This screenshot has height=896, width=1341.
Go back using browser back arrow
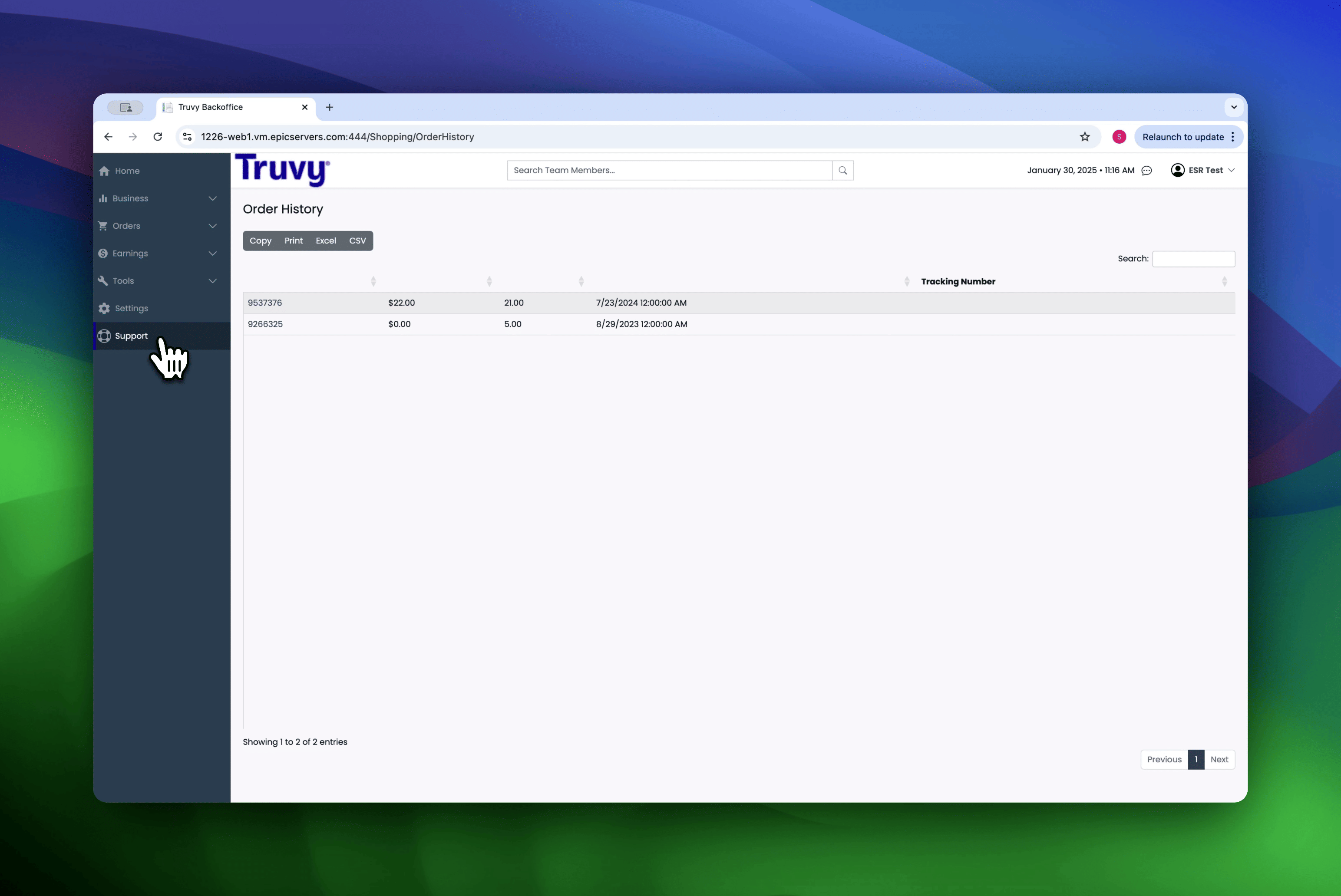[109, 137]
